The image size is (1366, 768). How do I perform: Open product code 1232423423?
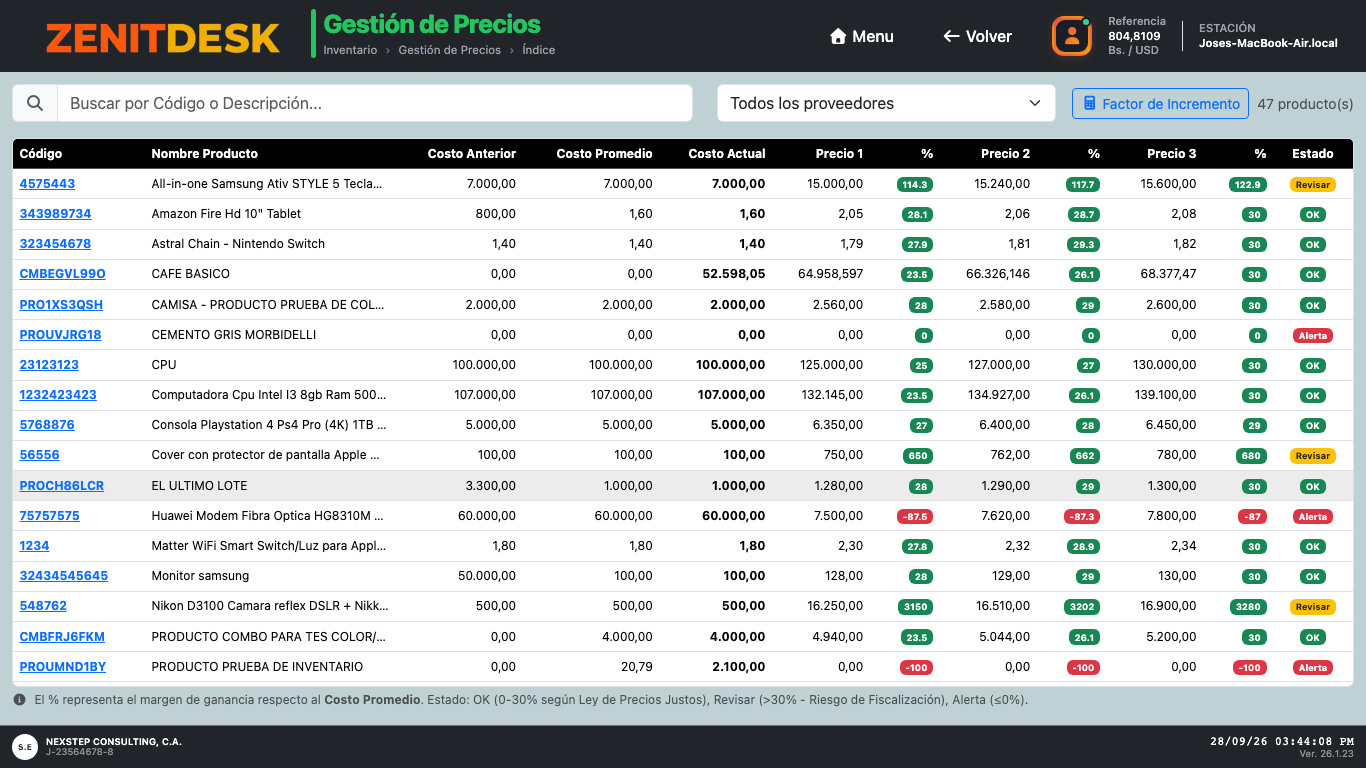59,395
